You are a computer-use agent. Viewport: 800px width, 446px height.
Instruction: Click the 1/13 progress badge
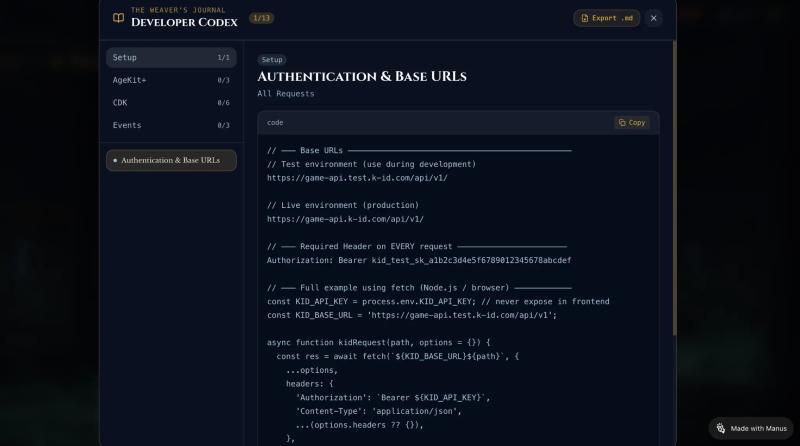point(261,18)
